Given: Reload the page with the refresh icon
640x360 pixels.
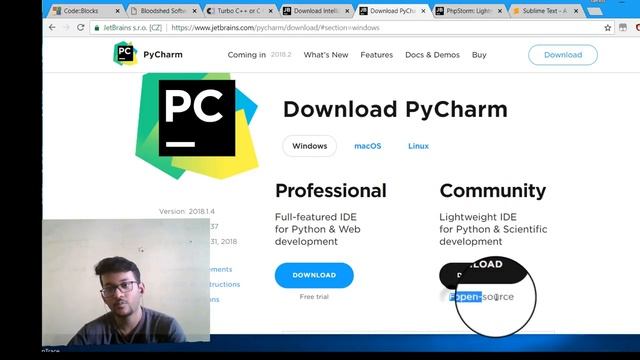Looking at the screenshot, I should pos(80,27).
